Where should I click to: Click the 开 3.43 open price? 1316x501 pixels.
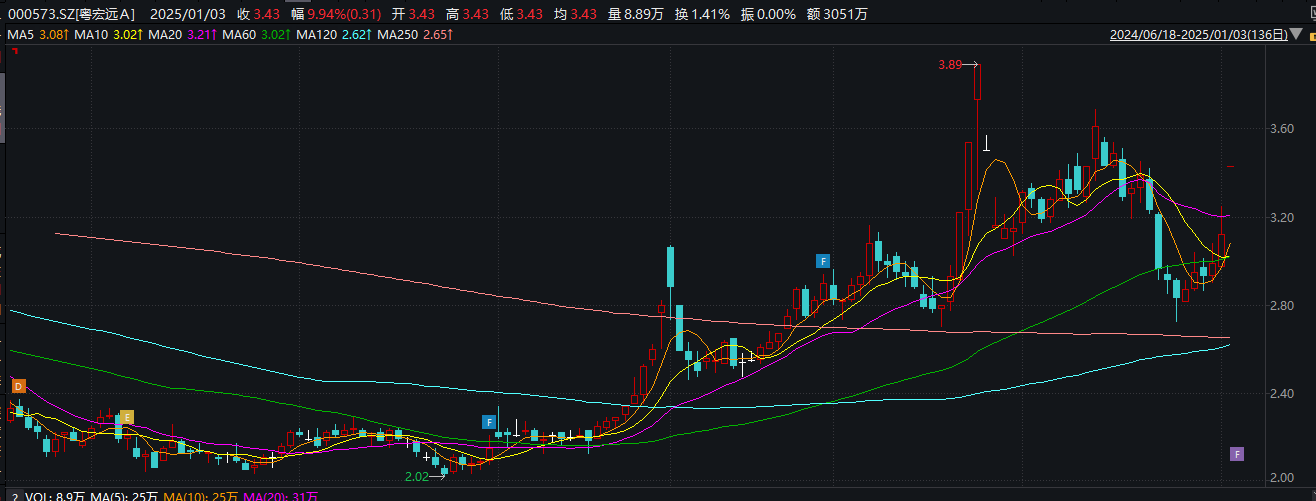[413, 15]
